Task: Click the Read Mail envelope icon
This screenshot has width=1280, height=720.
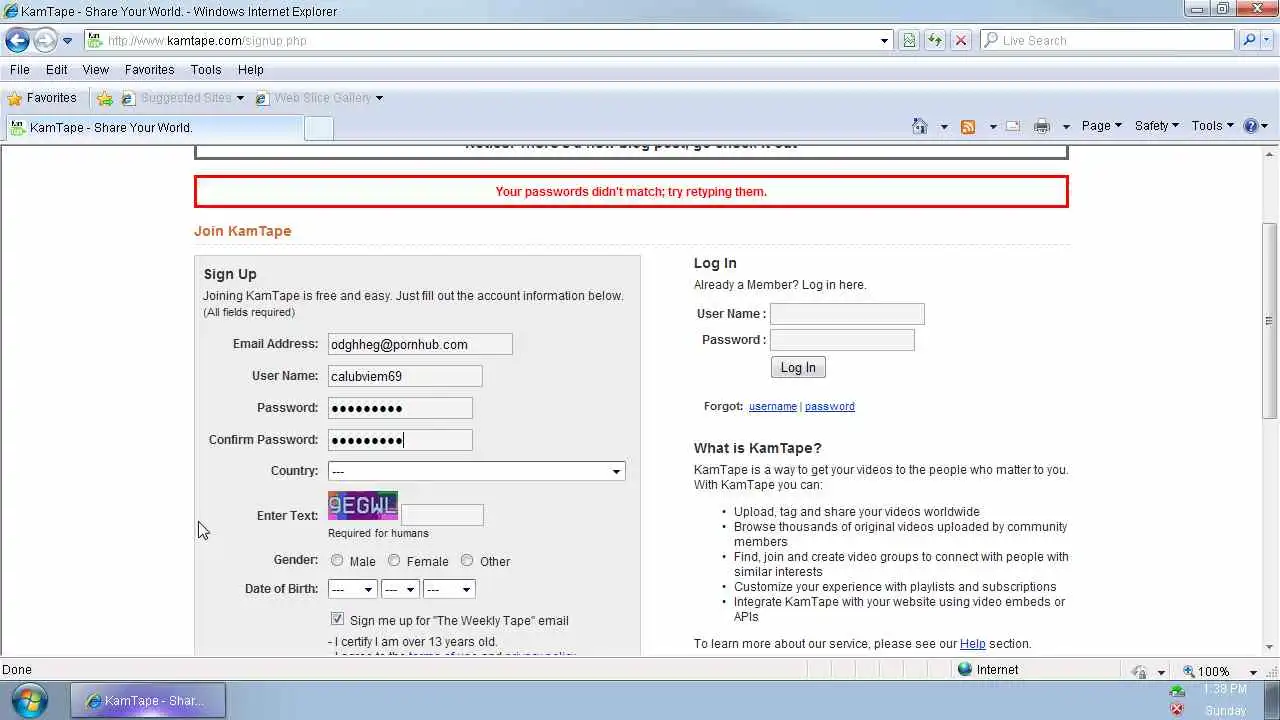Action: coord(1013,126)
